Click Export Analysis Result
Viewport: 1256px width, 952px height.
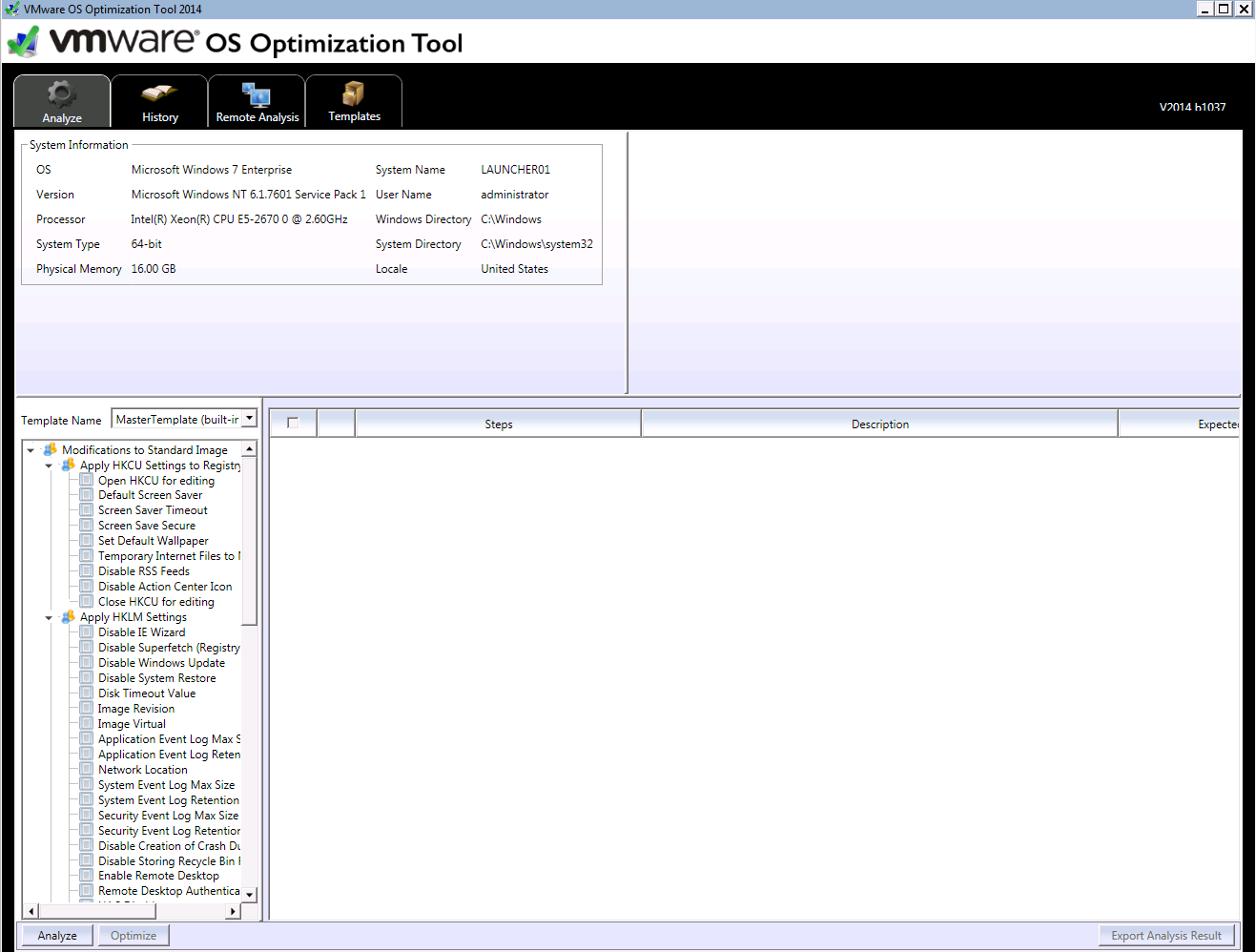click(x=1165, y=935)
